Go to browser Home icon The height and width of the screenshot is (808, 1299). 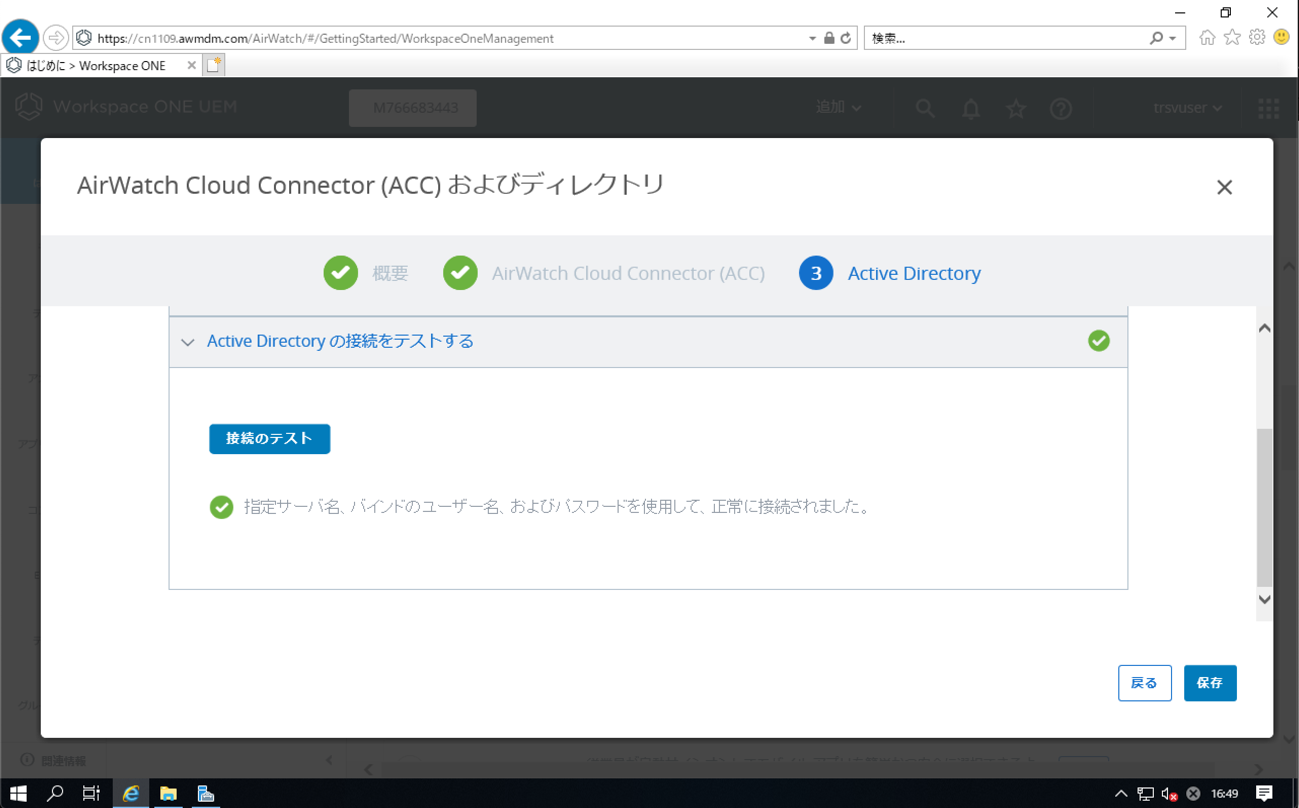(1208, 37)
